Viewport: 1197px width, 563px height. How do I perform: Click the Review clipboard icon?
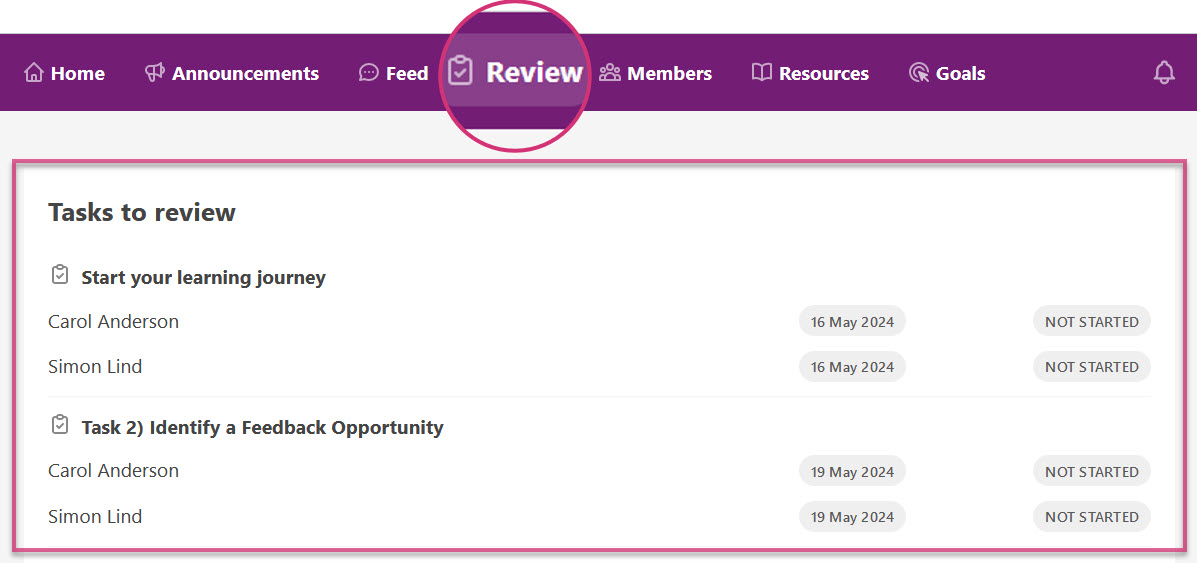(460, 71)
